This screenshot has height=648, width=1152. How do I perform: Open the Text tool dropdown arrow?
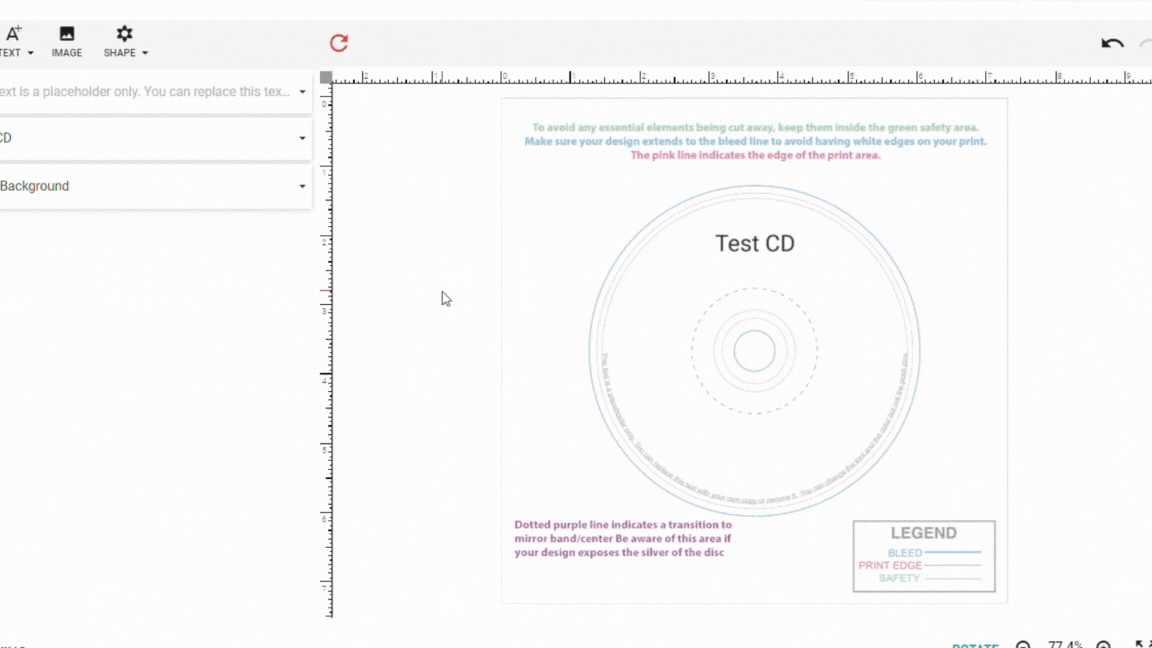pyautogui.click(x=30, y=53)
